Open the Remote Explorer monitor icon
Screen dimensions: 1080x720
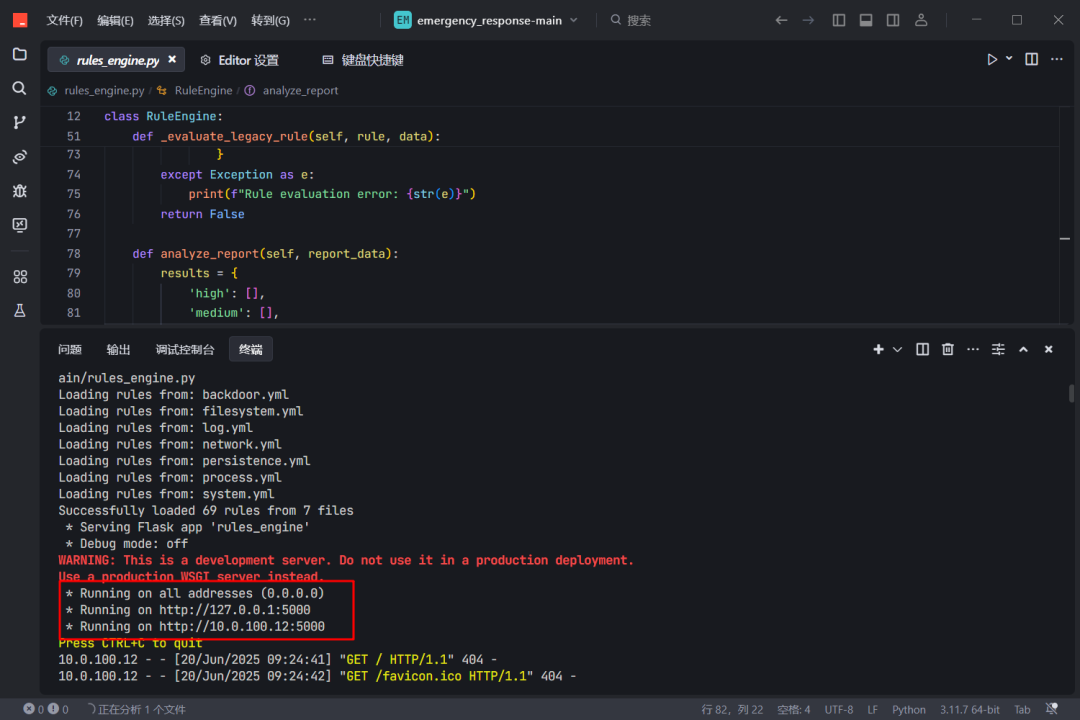tap(20, 225)
